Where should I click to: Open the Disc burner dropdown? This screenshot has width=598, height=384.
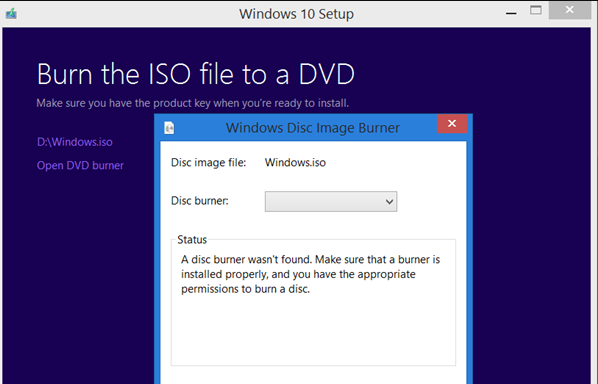point(331,201)
